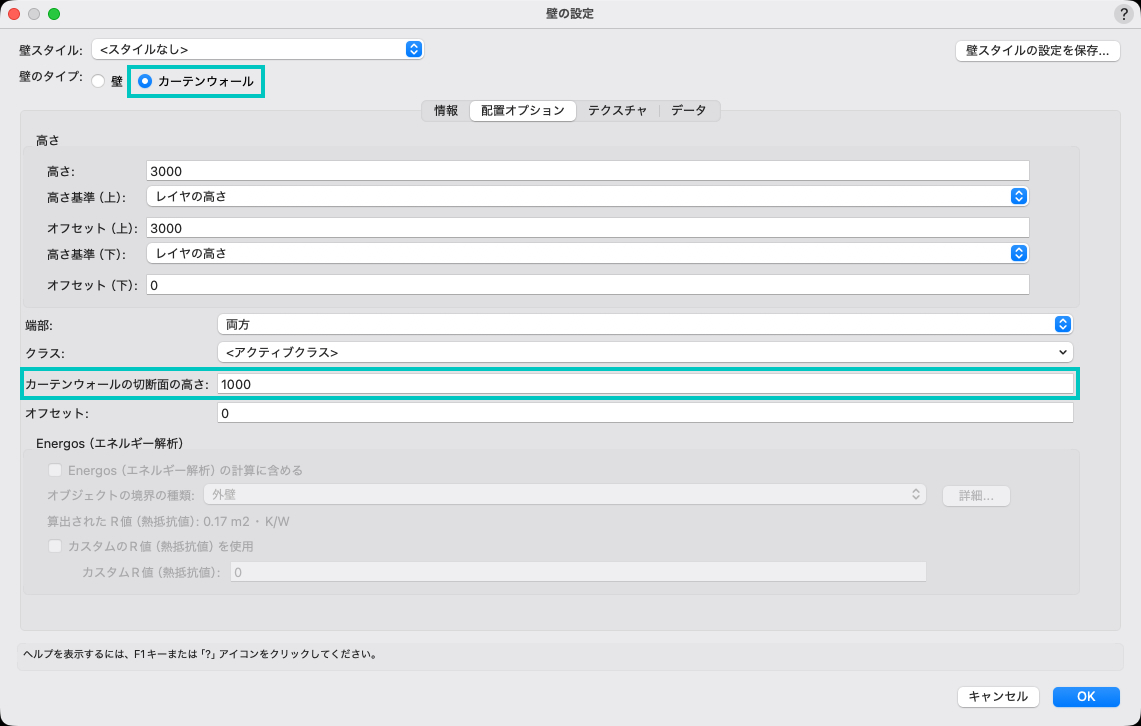Switch to the データ tab
This screenshot has width=1141, height=726.
[688, 111]
